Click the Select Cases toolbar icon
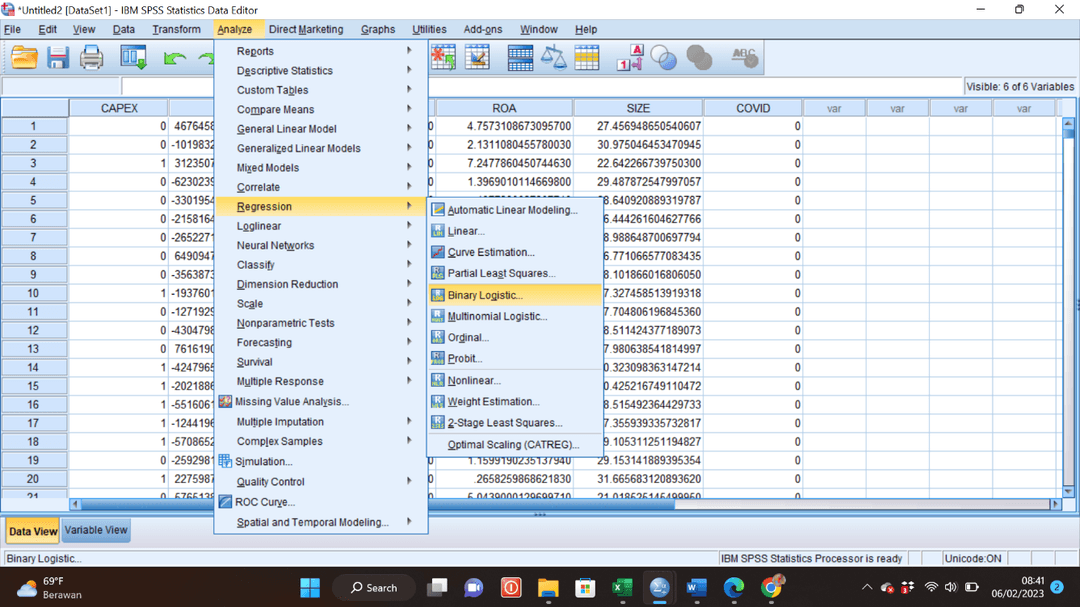Viewport: 1080px width, 607px height. click(587, 58)
